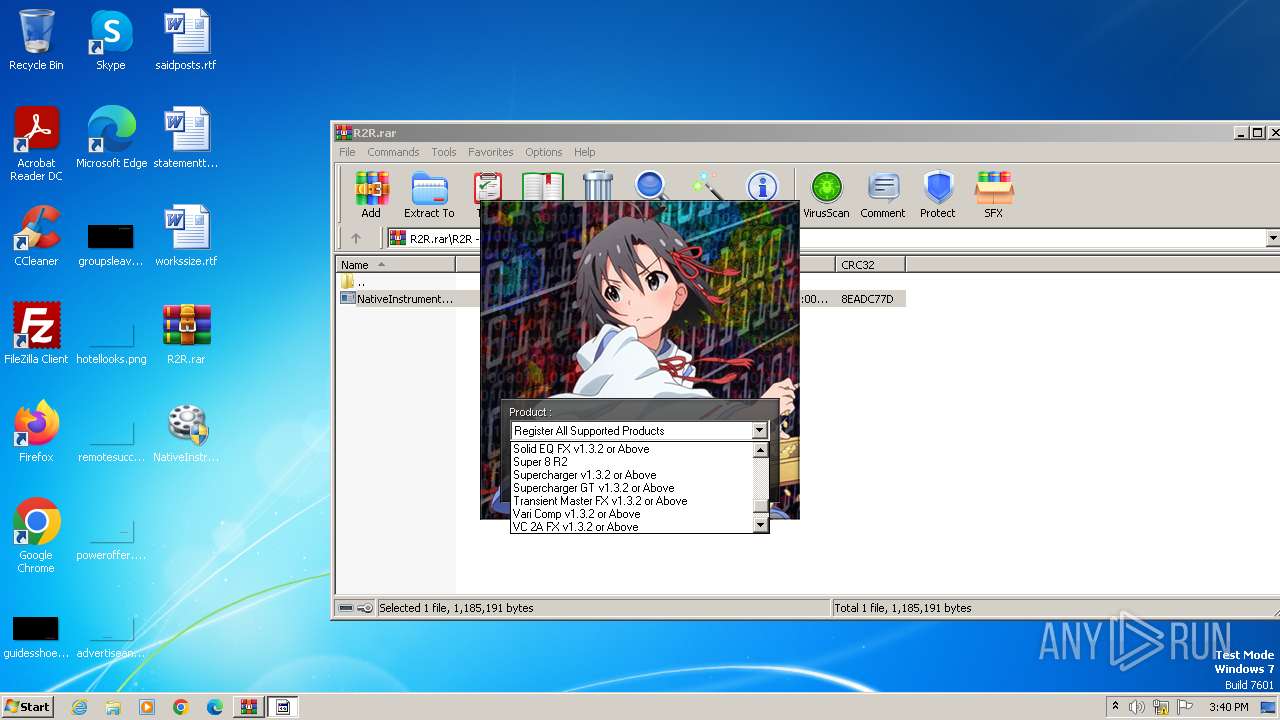Choose Supercharger v1.3.2 or Above
The width and height of the screenshot is (1280, 720).
pos(631,475)
